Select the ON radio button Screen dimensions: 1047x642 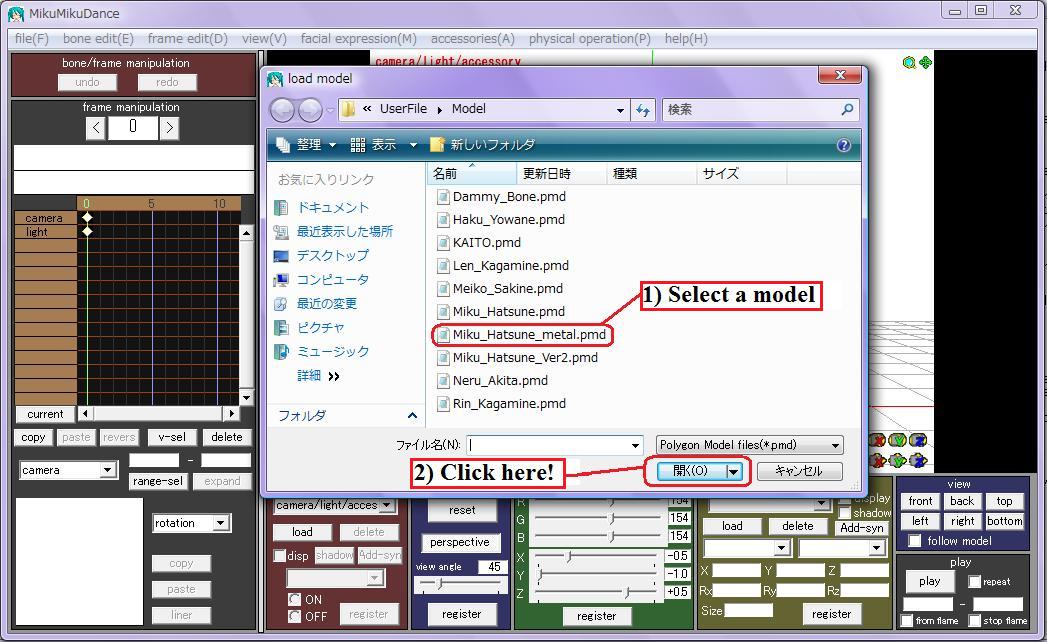pos(294,599)
